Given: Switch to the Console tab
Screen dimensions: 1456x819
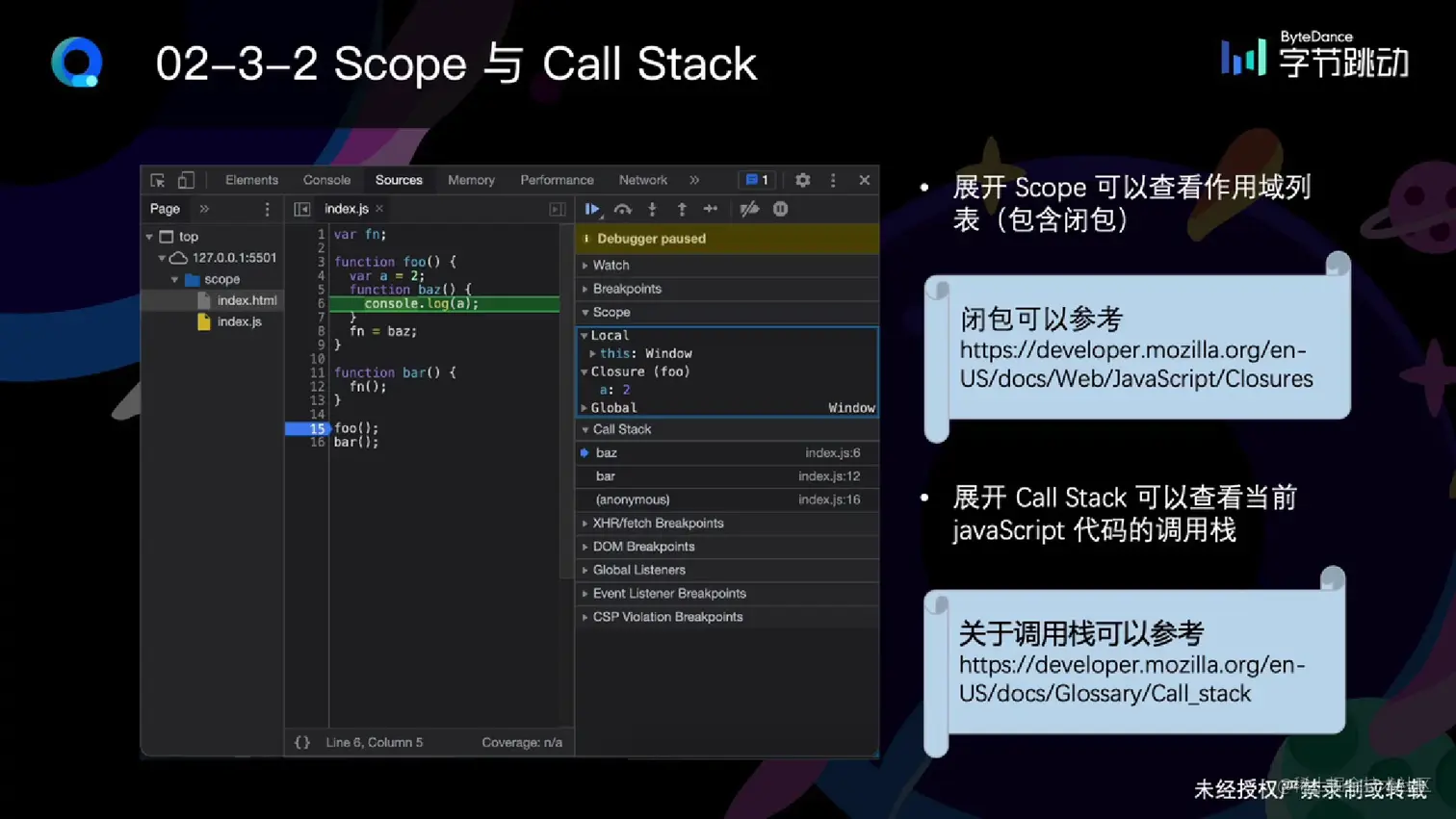Looking at the screenshot, I should click(326, 180).
